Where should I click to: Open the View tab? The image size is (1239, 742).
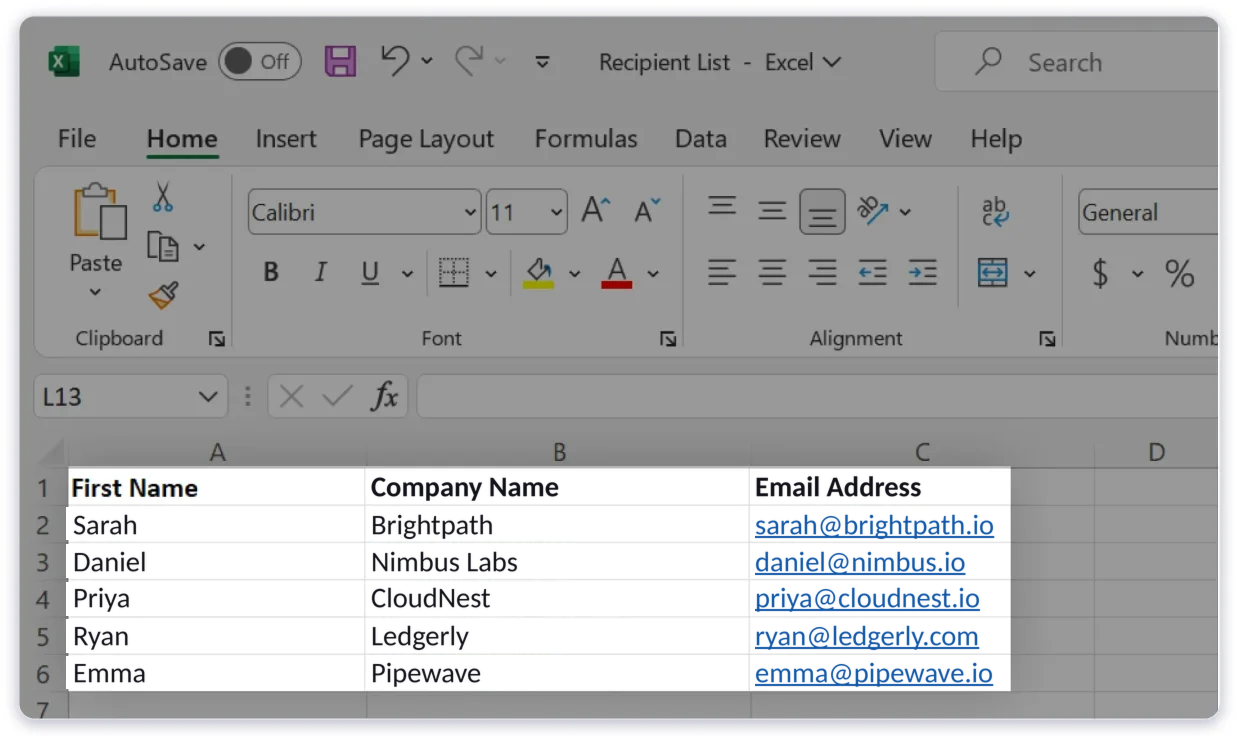(905, 139)
